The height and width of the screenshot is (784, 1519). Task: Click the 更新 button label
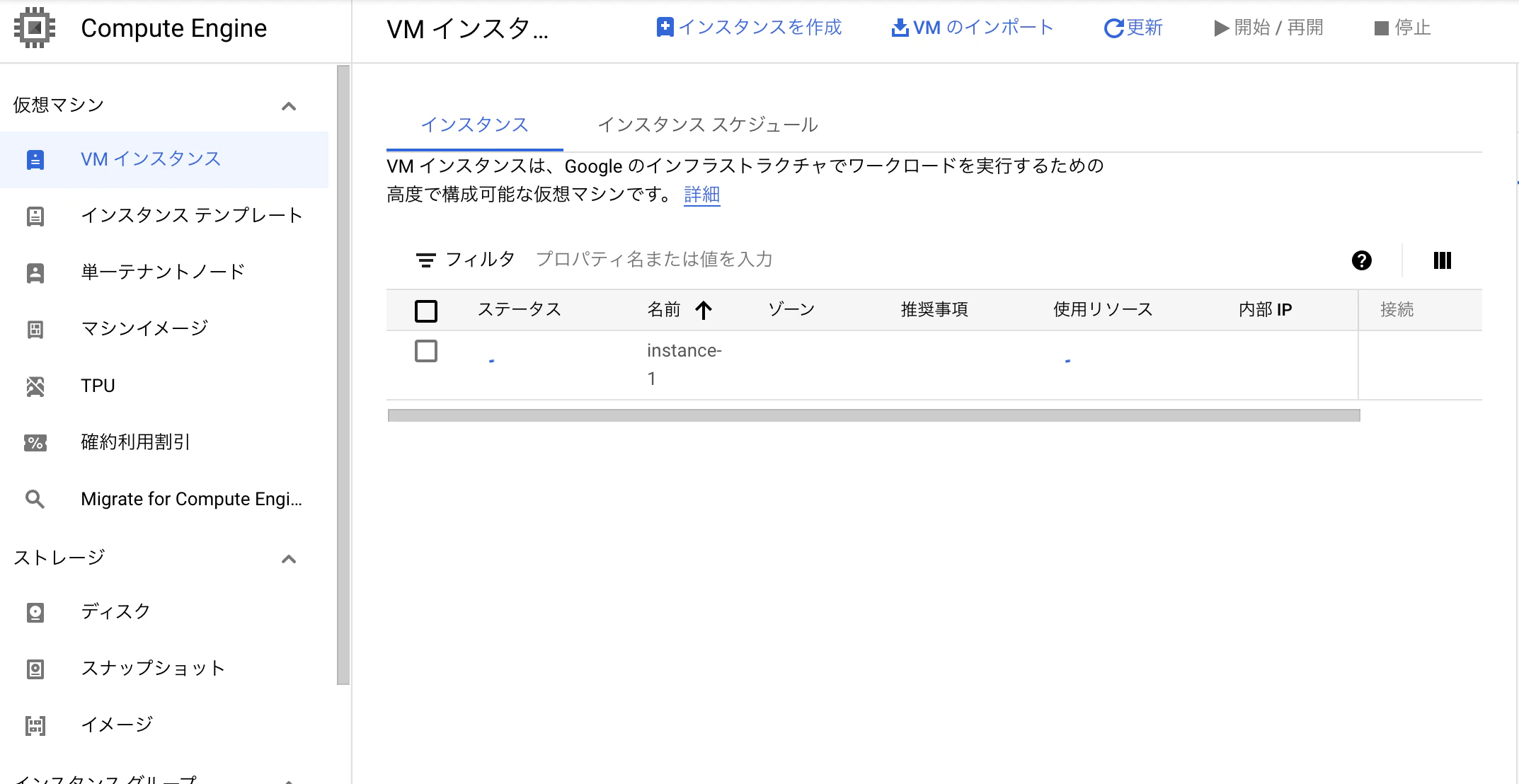(1145, 28)
